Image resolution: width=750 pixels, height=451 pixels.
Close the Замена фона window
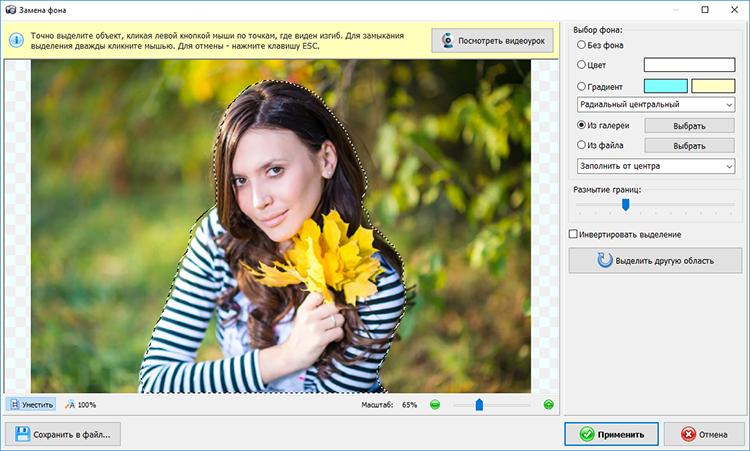pyautogui.click(x=734, y=10)
